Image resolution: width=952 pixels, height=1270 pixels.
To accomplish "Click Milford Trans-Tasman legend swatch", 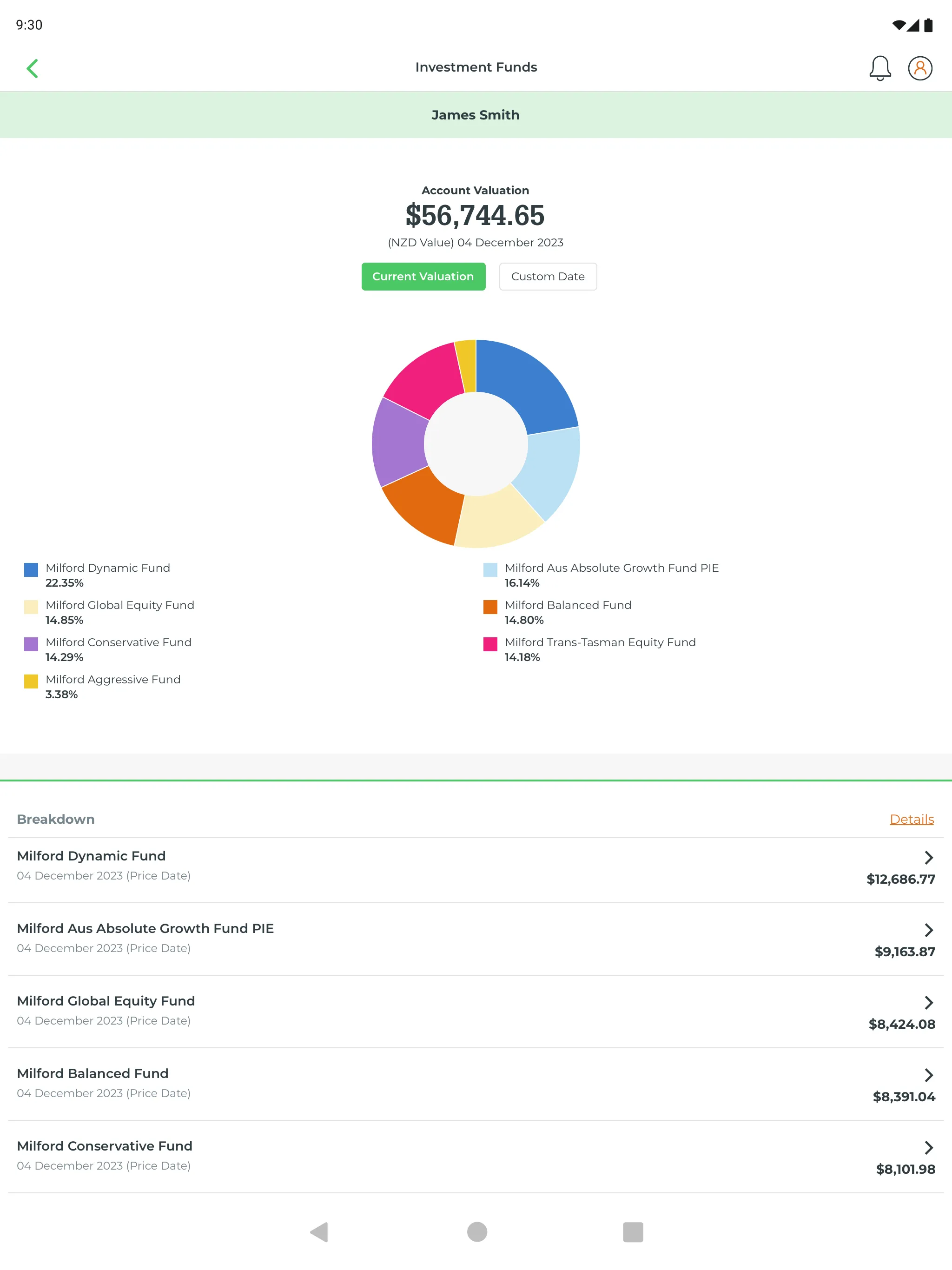I will (490, 644).
